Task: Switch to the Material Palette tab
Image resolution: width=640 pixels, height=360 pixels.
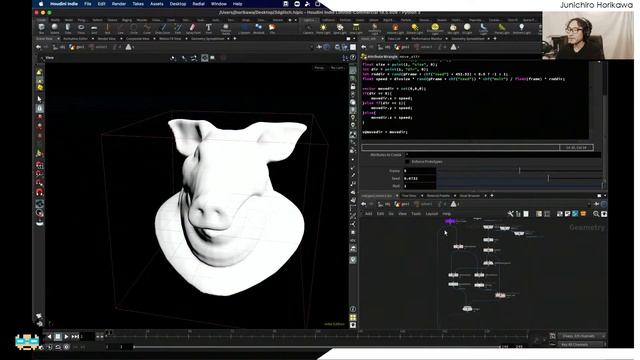Action: 438,196
